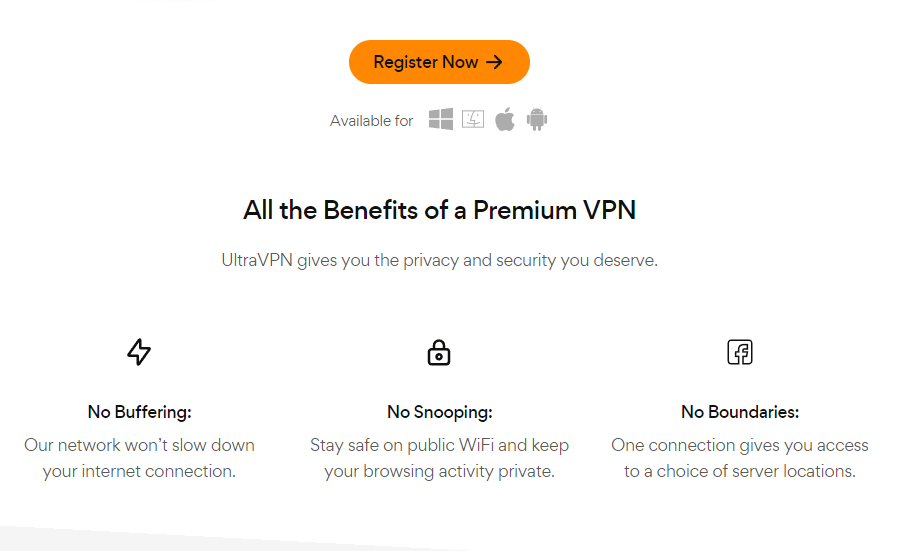The image size is (904, 551).
Task: Click the Available for label
Action: (372, 121)
